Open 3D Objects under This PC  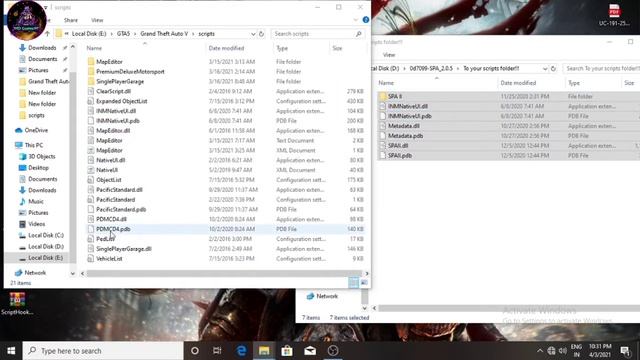[x=41, y=156]
